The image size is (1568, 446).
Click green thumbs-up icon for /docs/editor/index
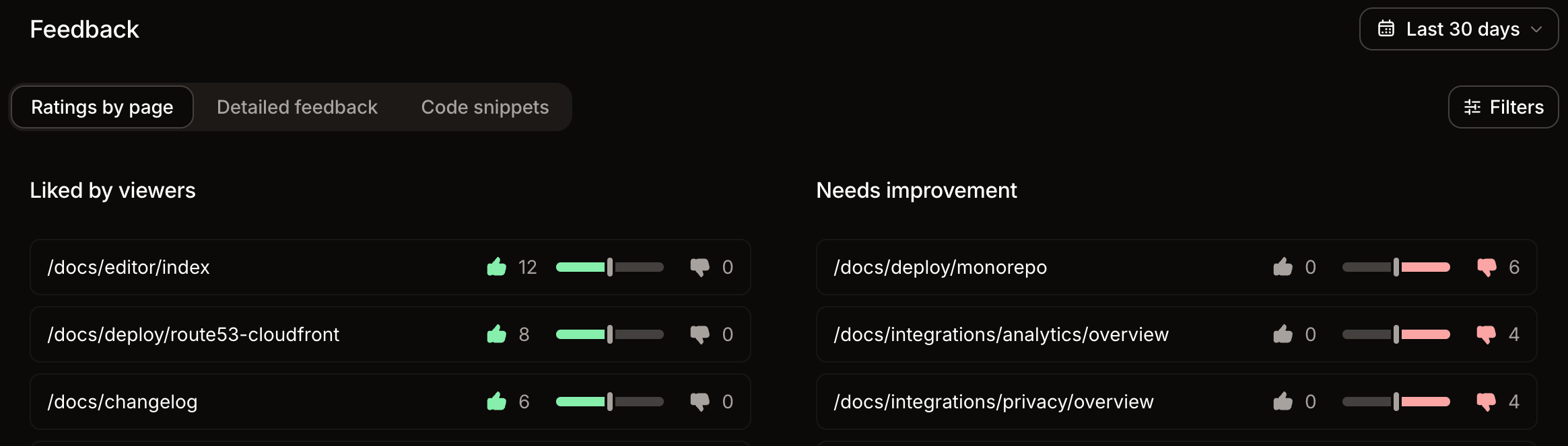click(x=497, y=266)
